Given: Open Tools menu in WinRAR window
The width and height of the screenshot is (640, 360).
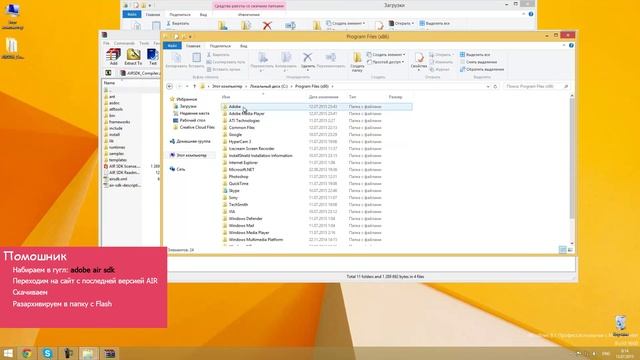Looking at the screenshot, I should tap(144, 43).
